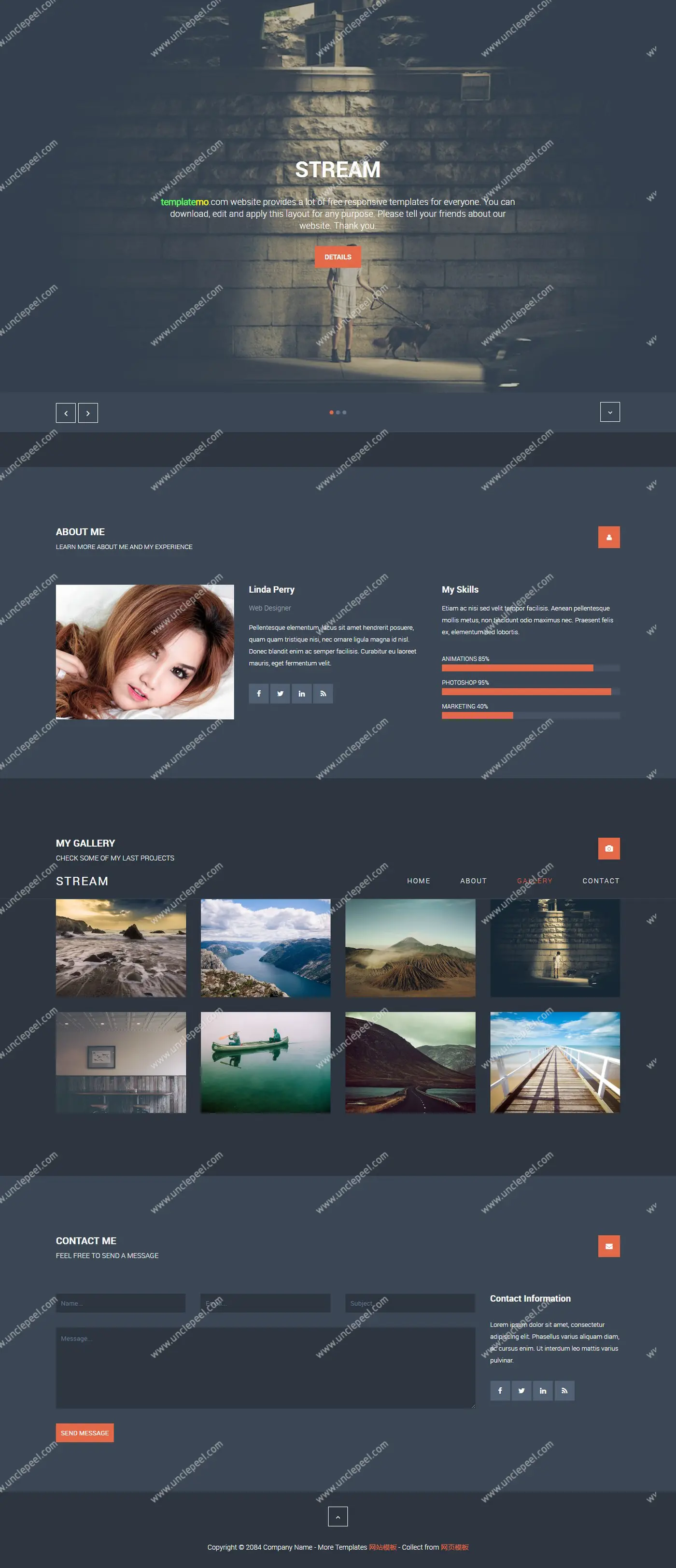
Task: Click the contact envelope icon
Action: 608,1246
